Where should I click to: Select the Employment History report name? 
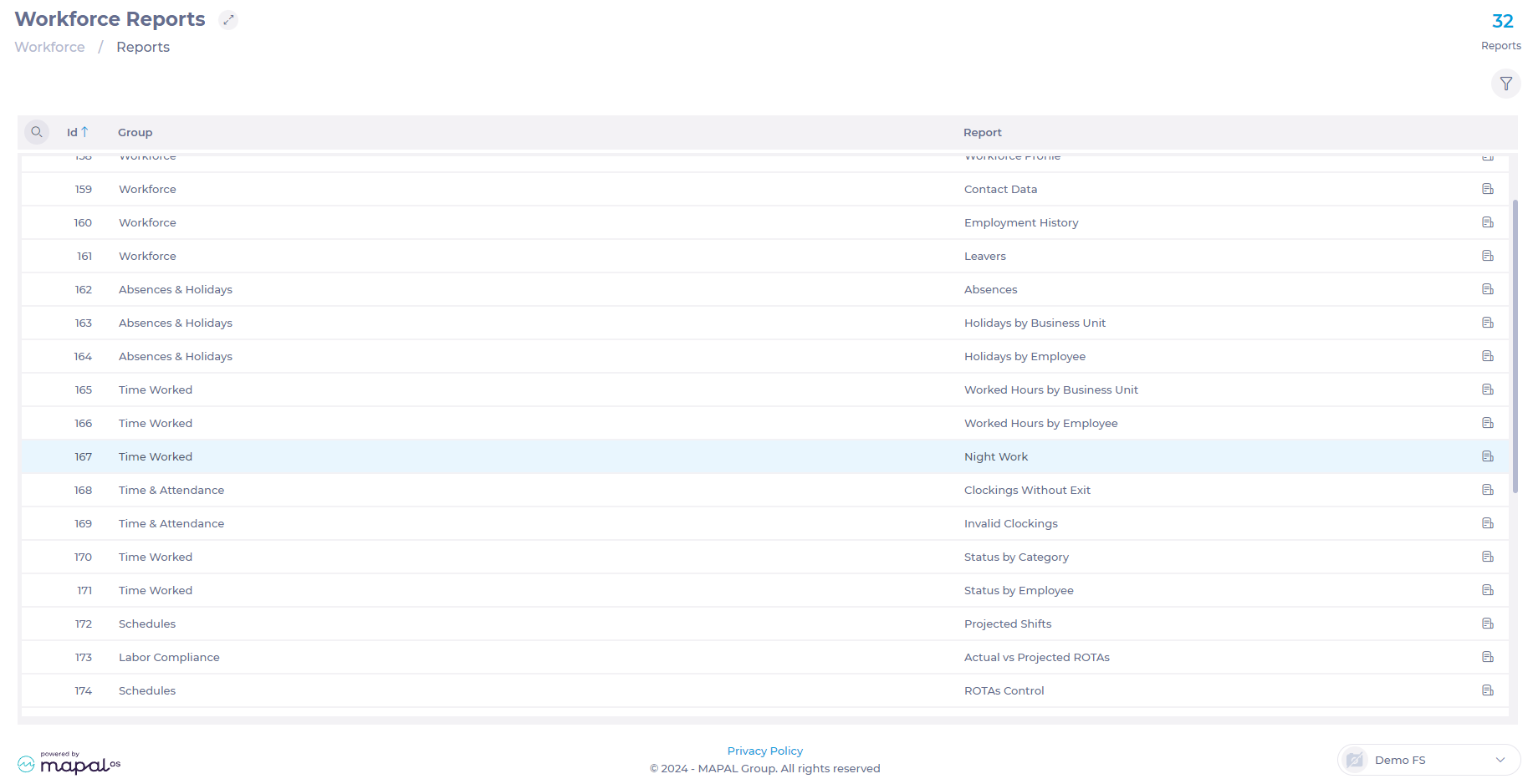(1021, 222)
